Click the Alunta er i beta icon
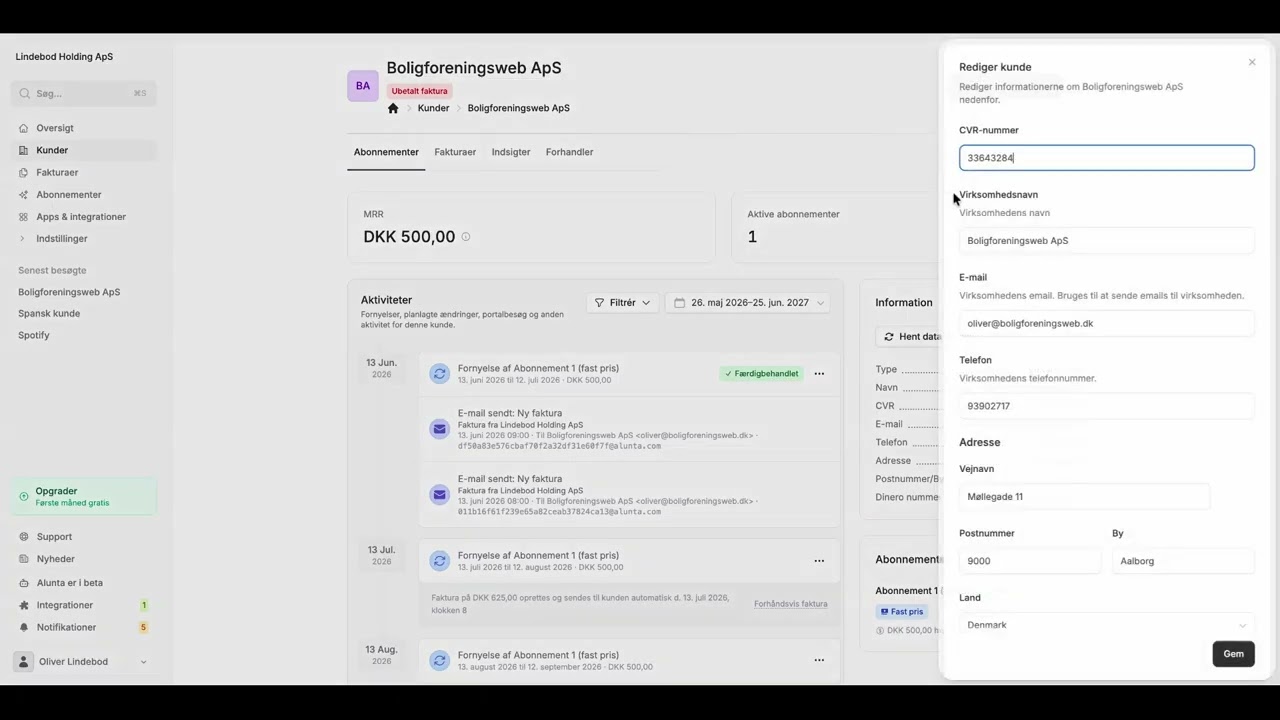This screenshot has height=720, width=1280. tap(24, 582)
